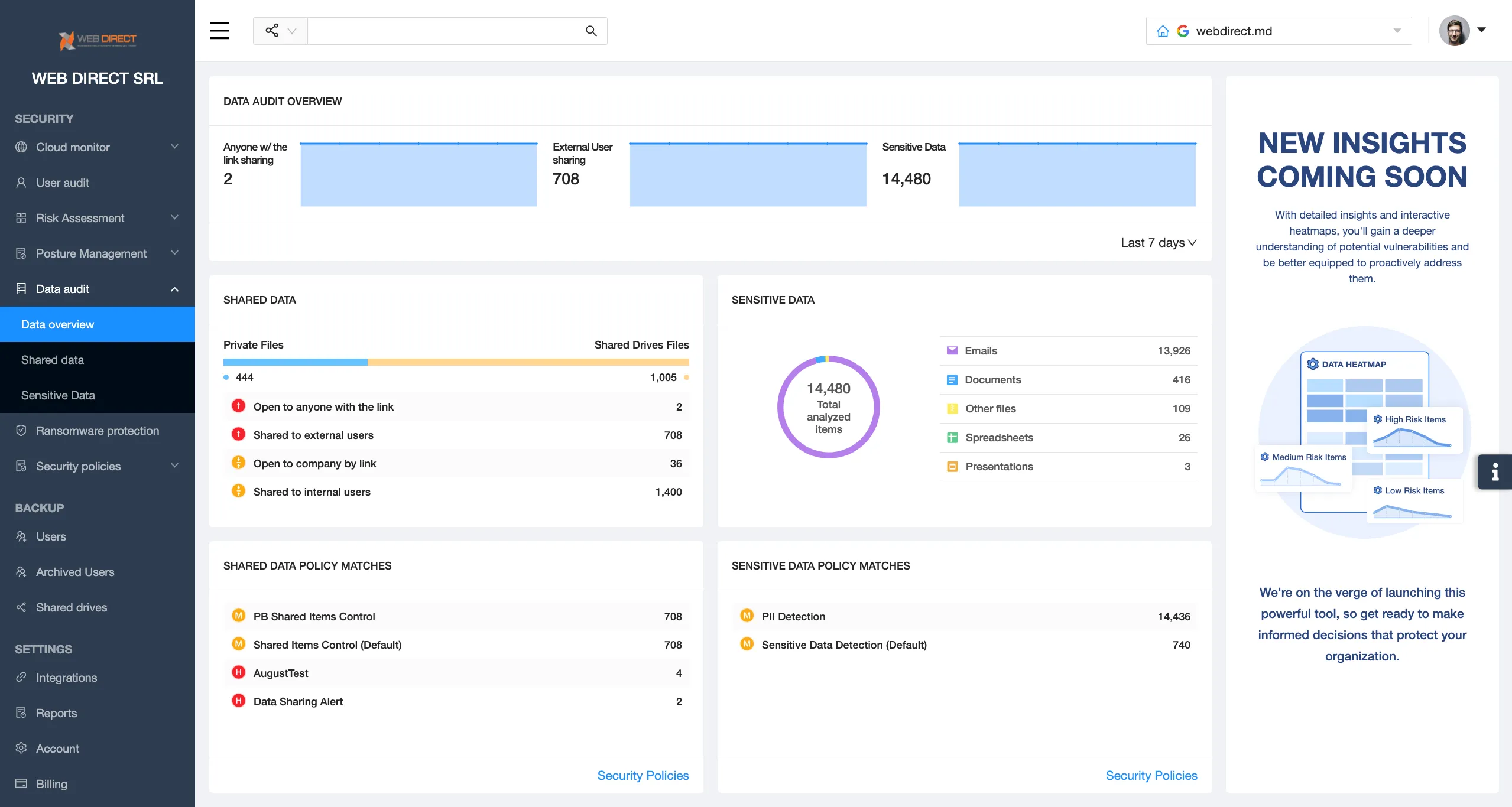The height and width of the screenshot is (807, 1512).
Task: Open Integrations from the sidebar
Action: [66, 678]
